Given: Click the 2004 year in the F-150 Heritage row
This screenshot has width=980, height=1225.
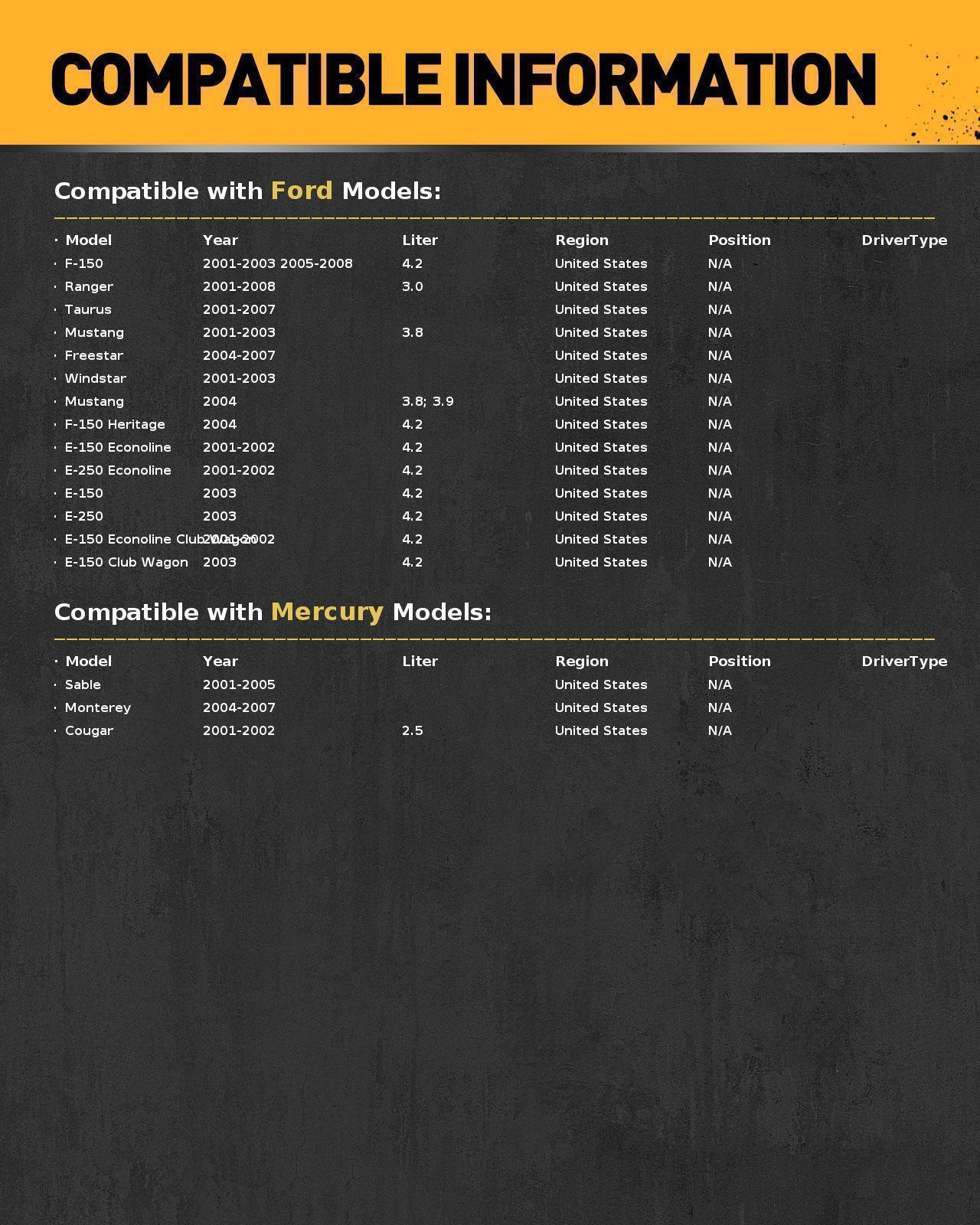Looking at the screenshot, I should [x=220, y=424].
